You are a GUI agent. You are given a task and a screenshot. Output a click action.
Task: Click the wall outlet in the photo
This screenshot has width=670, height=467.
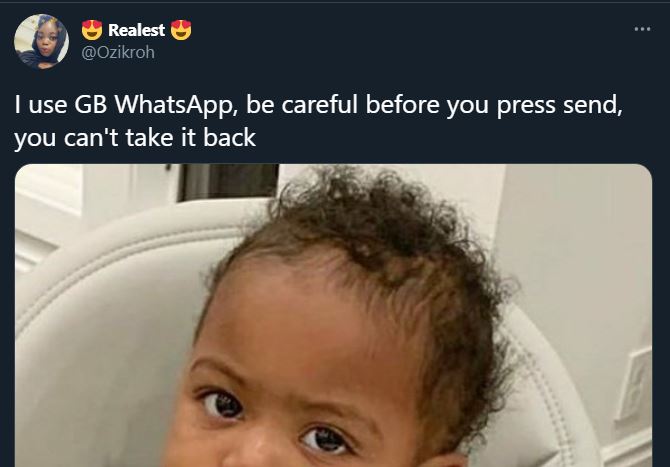(x=633, y=382)
